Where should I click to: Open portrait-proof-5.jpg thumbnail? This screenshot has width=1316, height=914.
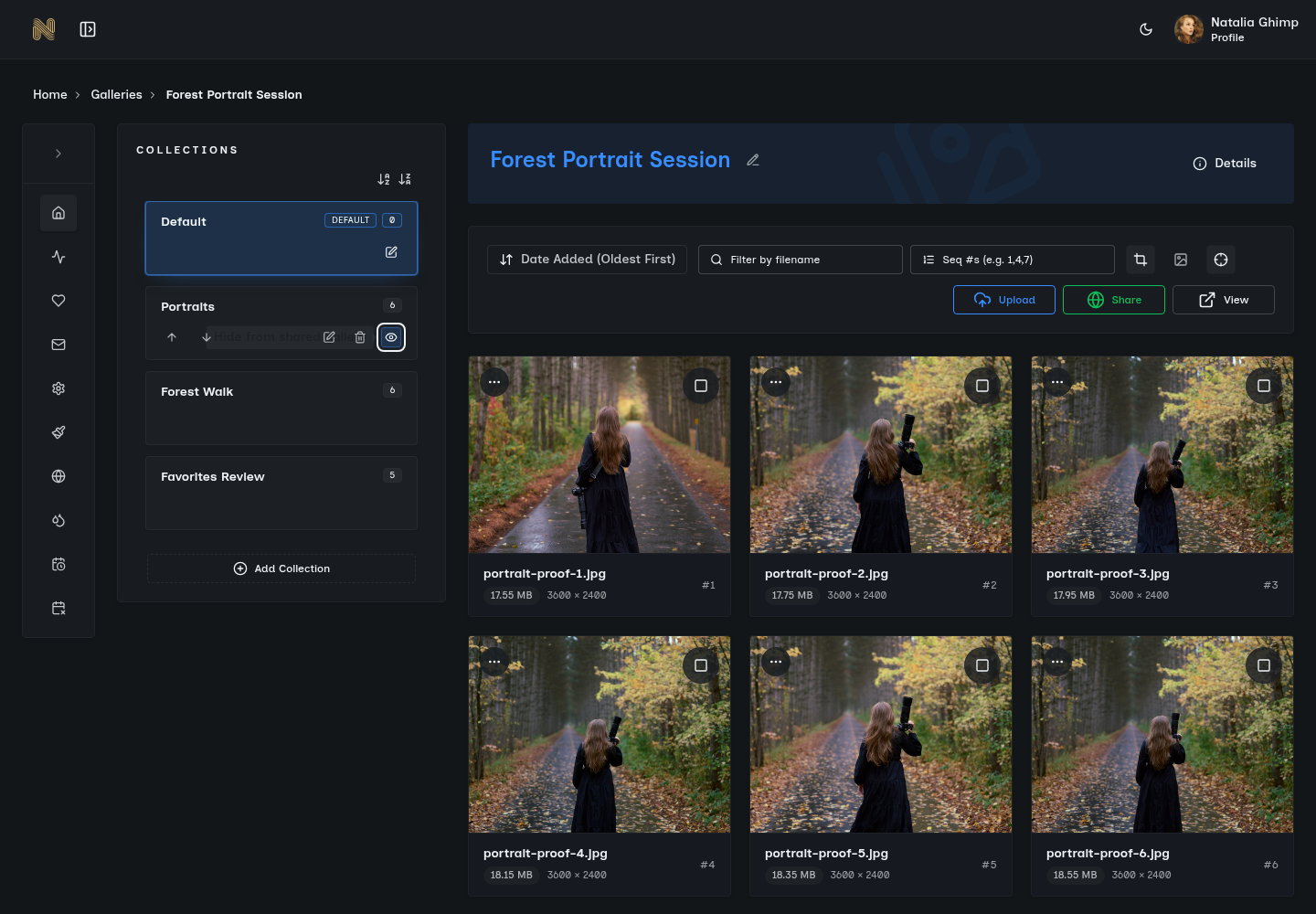881,735
